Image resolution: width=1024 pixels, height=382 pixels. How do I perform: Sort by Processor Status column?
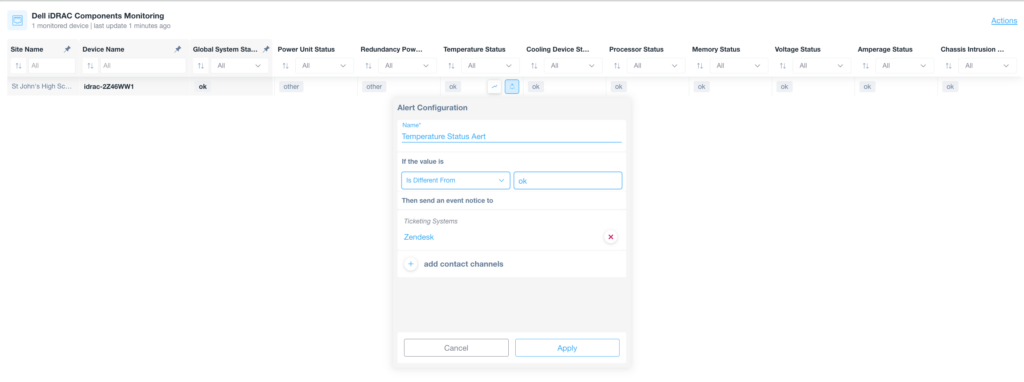[x=617, y=66]
